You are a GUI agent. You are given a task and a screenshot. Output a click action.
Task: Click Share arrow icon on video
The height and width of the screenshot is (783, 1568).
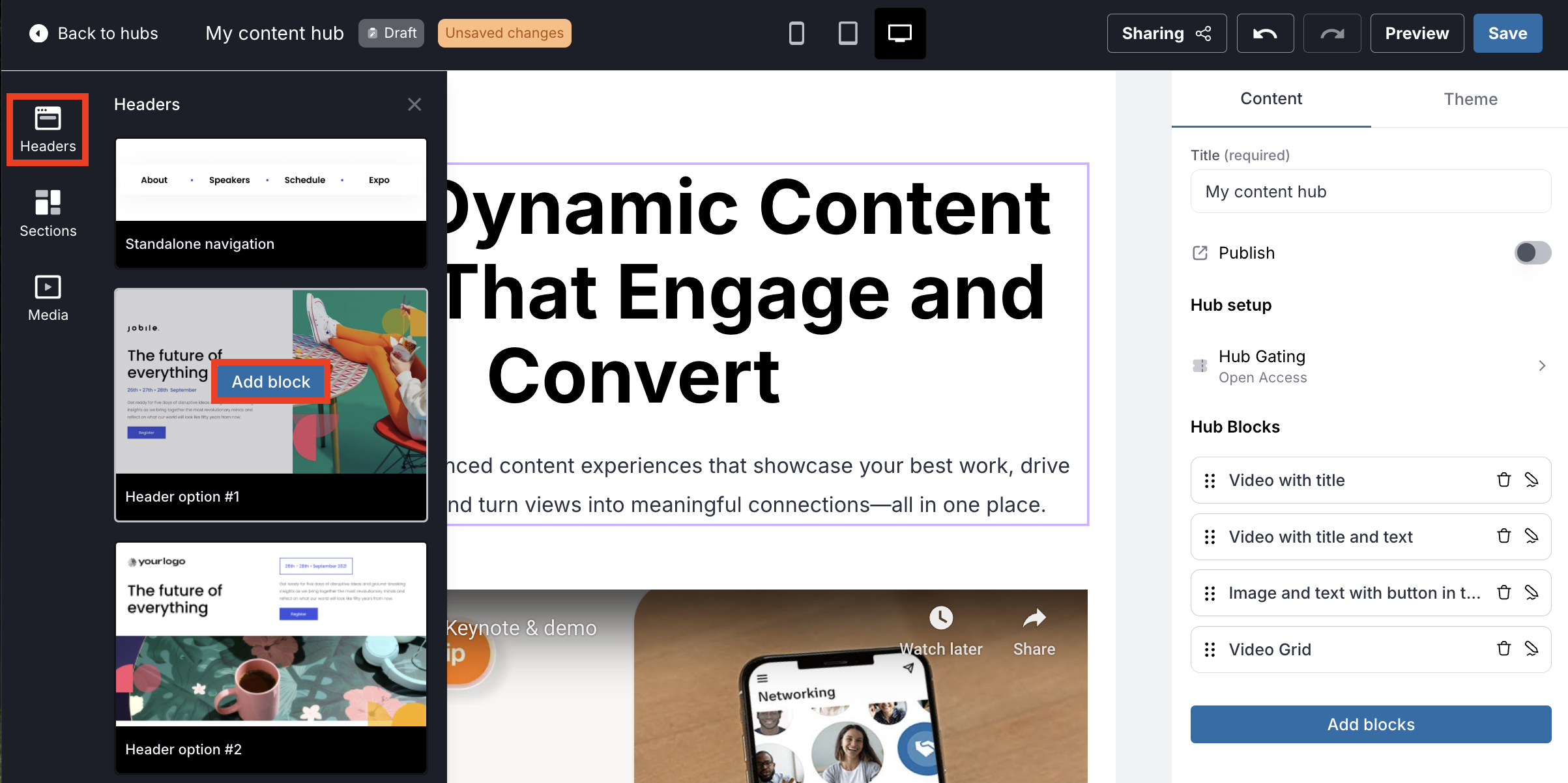point(1034,618)
